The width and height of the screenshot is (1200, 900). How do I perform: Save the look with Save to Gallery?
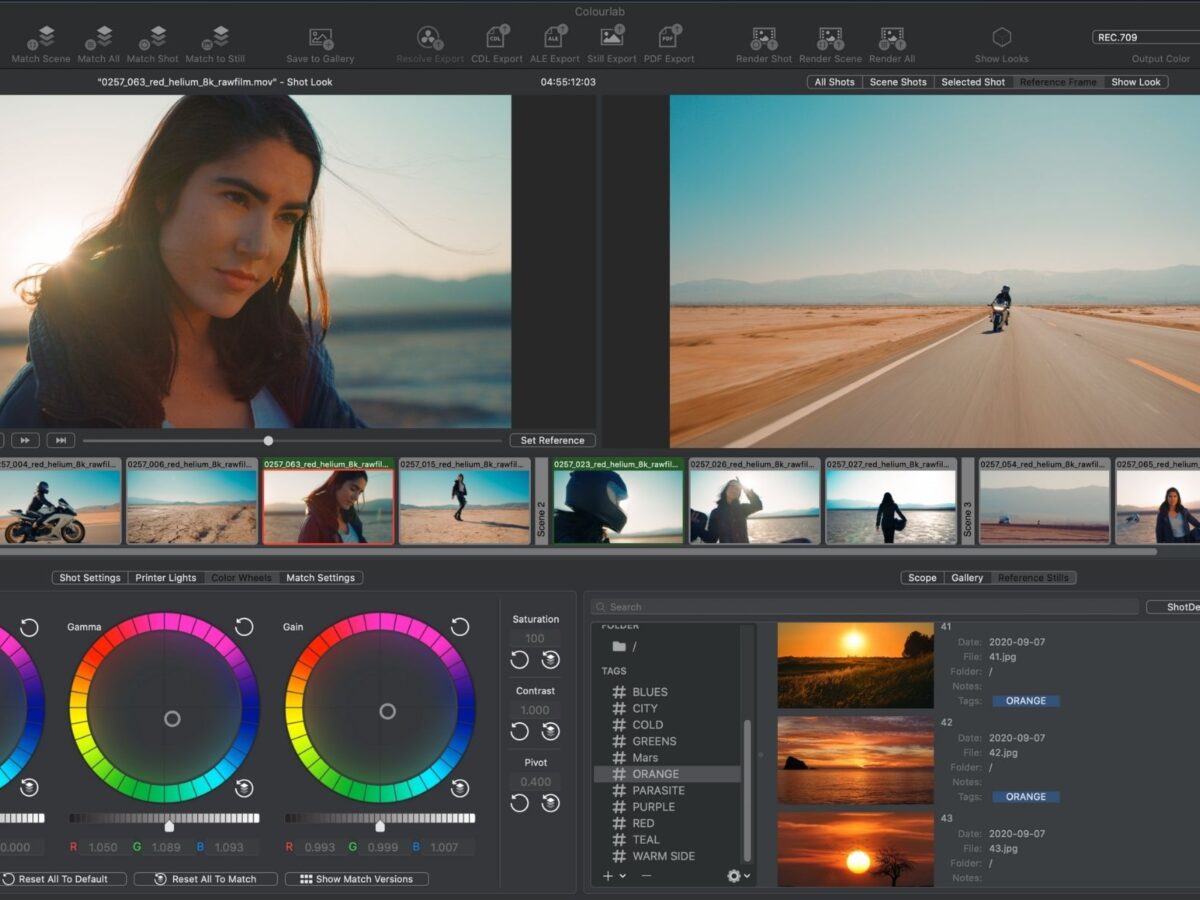tap(320, 38)
